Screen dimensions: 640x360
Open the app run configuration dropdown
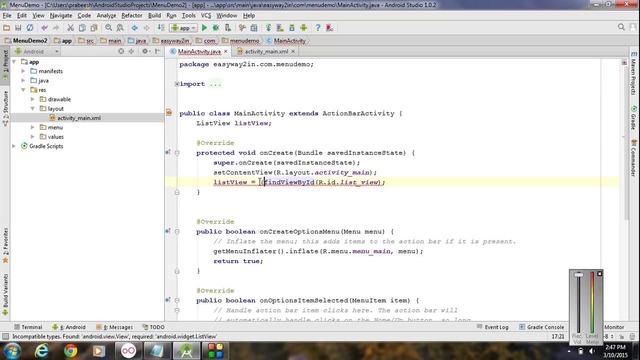click(x=184, y=28)
